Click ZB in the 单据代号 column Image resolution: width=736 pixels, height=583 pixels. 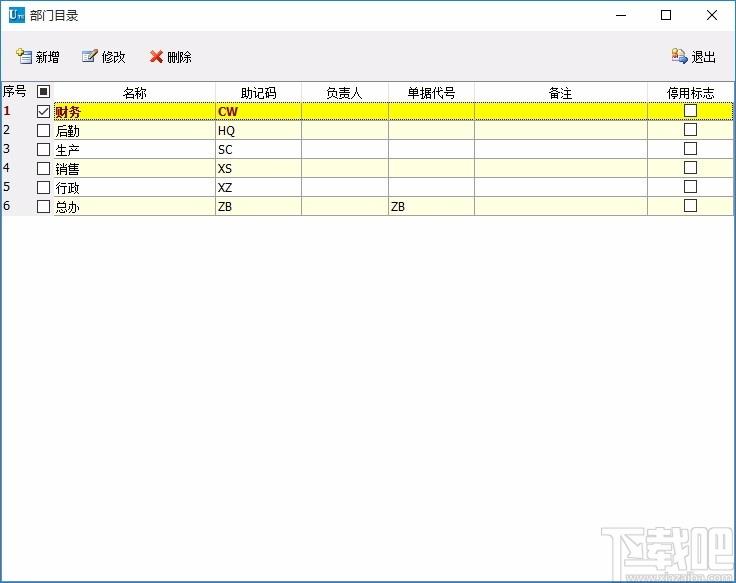(x=431, y=206)
